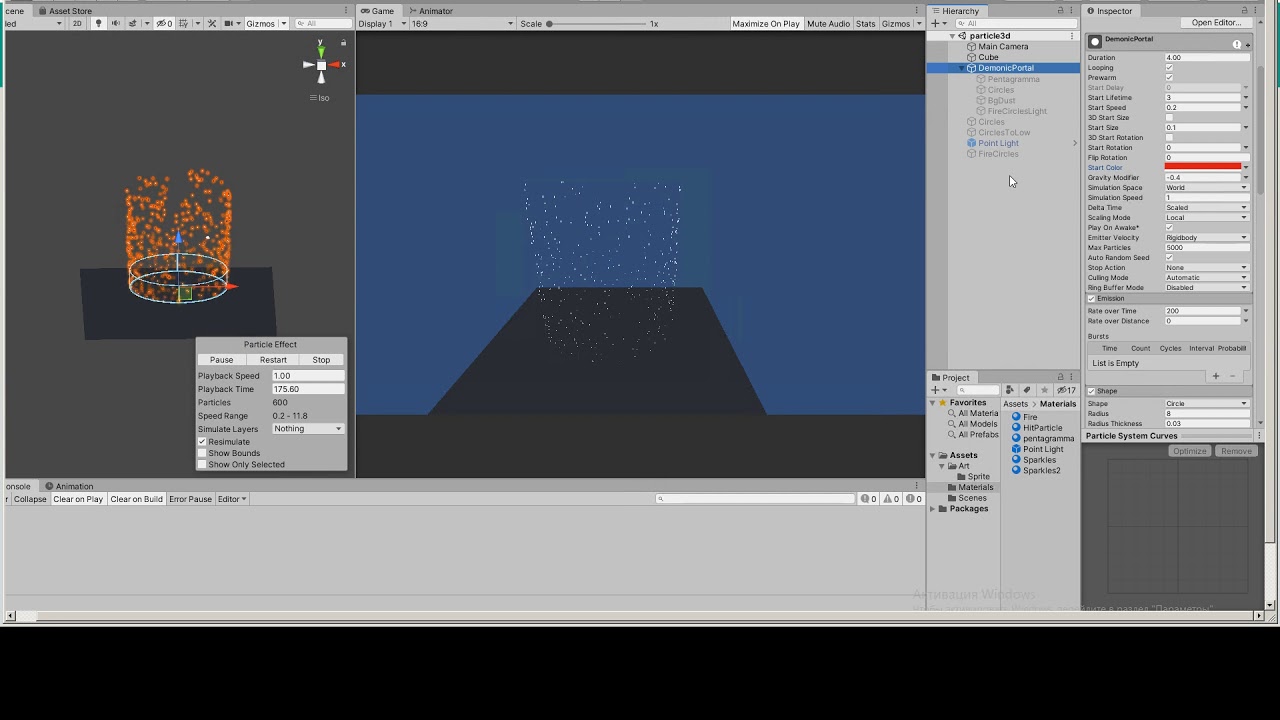The height and width of the screenshot is (720, 1280).
Task: Toggle Clear on Play in Console
Action: (x=78, y=499)
